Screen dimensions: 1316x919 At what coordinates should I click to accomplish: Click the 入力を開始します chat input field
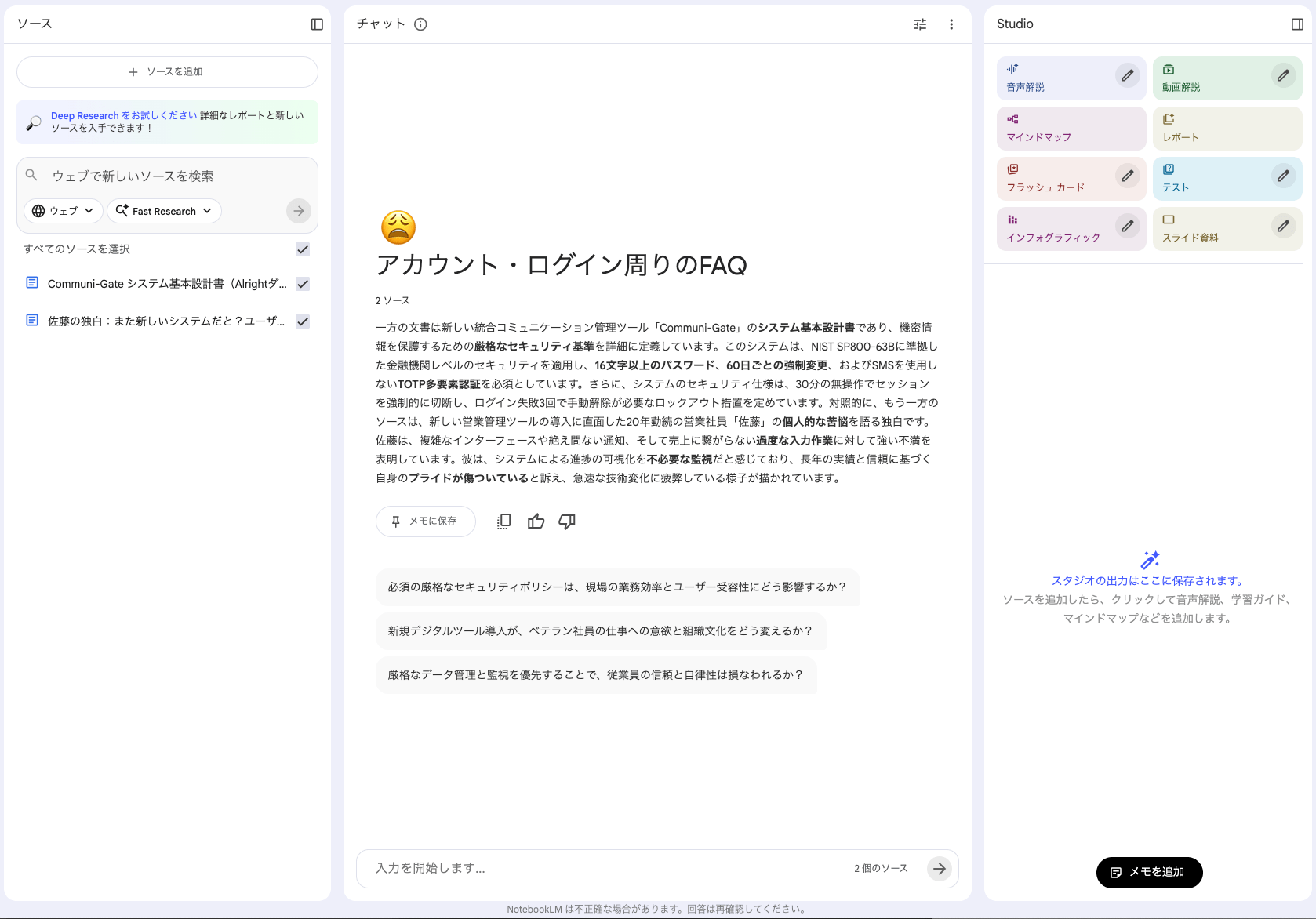coord(549,869)
